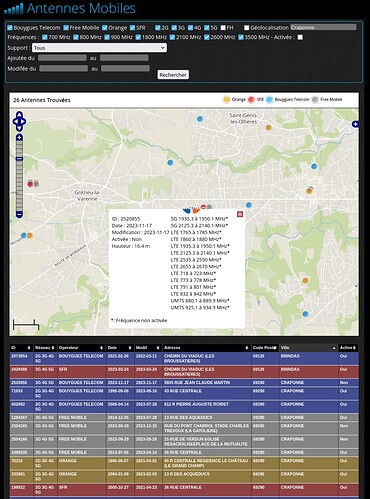Image resolution: width=370 pixels, height=499 pixels.
Task: Toggle the 4G network checkbox
Action: click(x=190, y=27)
